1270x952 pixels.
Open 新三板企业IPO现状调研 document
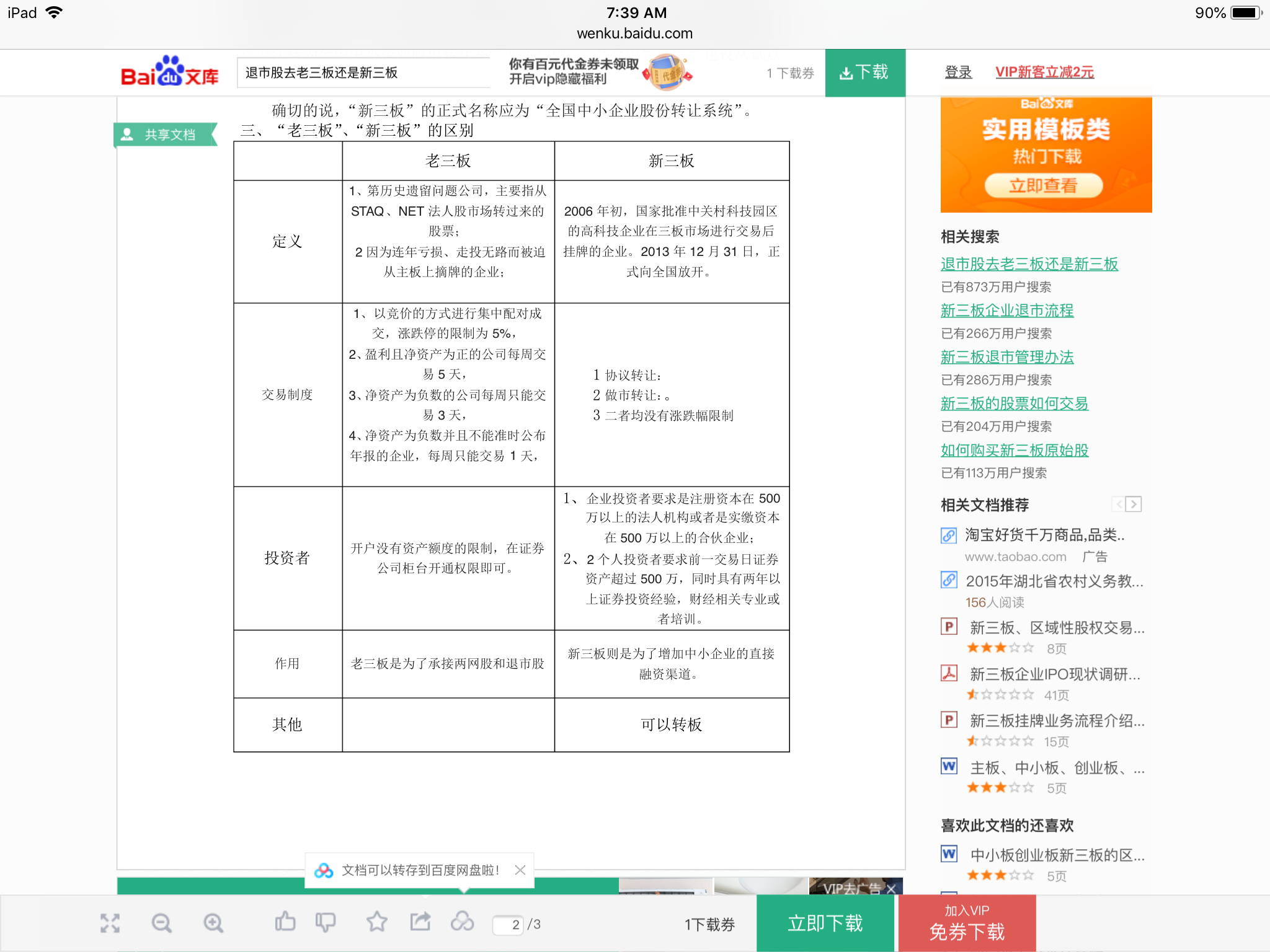[x=1055, y=674]
